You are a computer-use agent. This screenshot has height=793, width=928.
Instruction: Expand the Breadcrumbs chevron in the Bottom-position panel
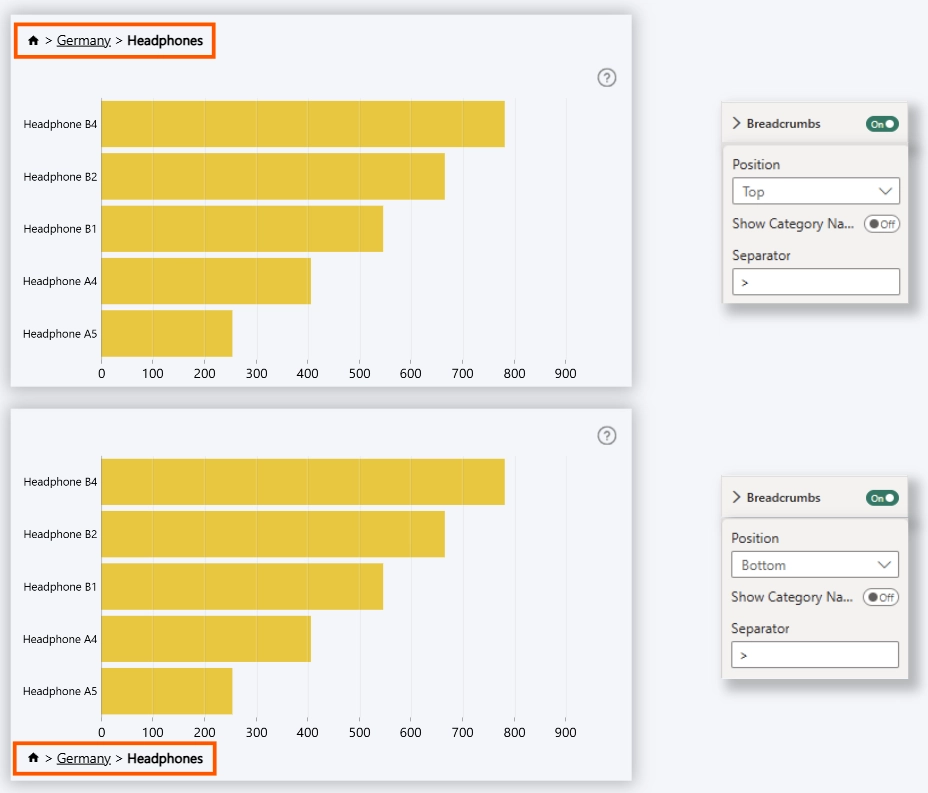click(x=736, y=498)
